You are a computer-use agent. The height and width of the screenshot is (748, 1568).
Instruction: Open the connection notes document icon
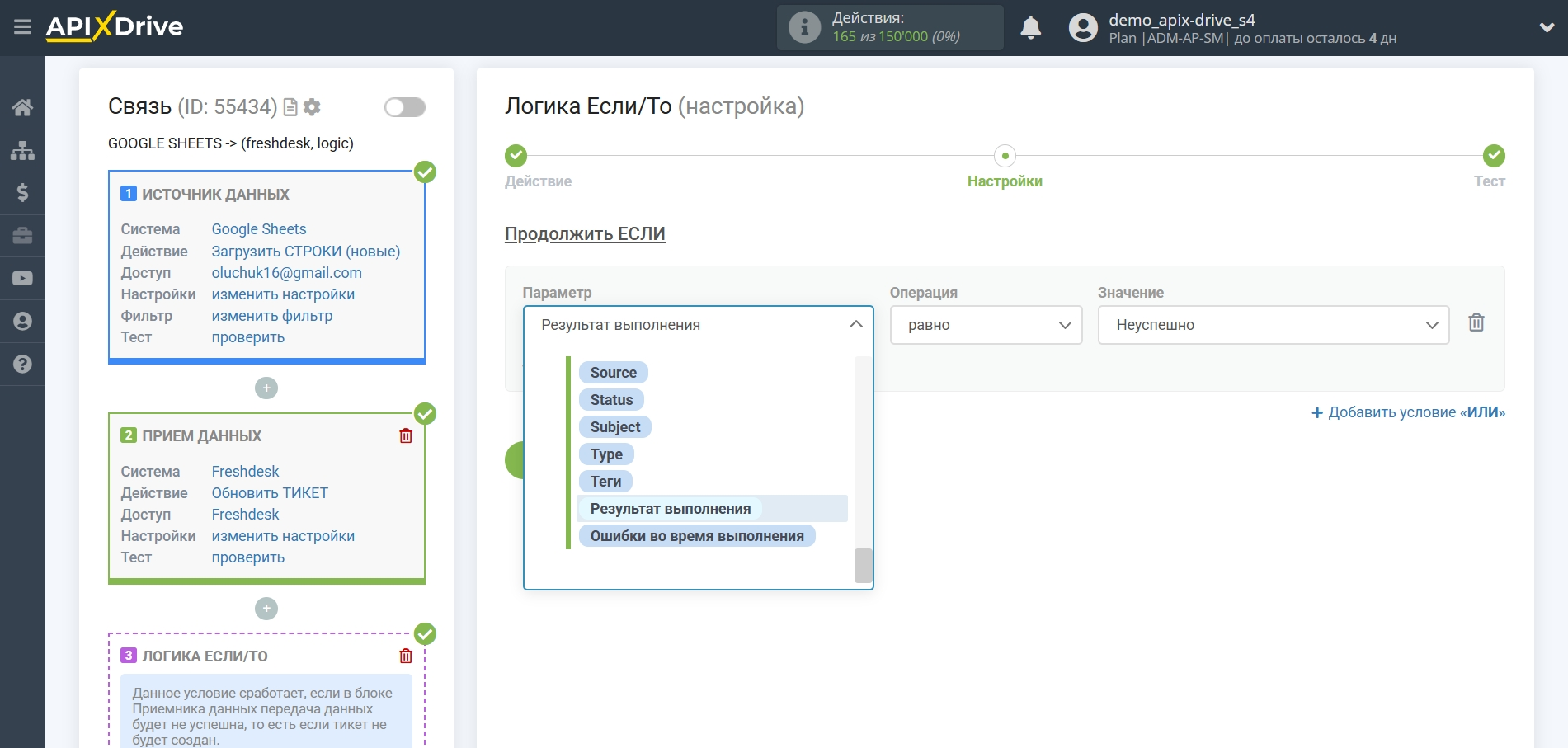click(x=290, y=107)
